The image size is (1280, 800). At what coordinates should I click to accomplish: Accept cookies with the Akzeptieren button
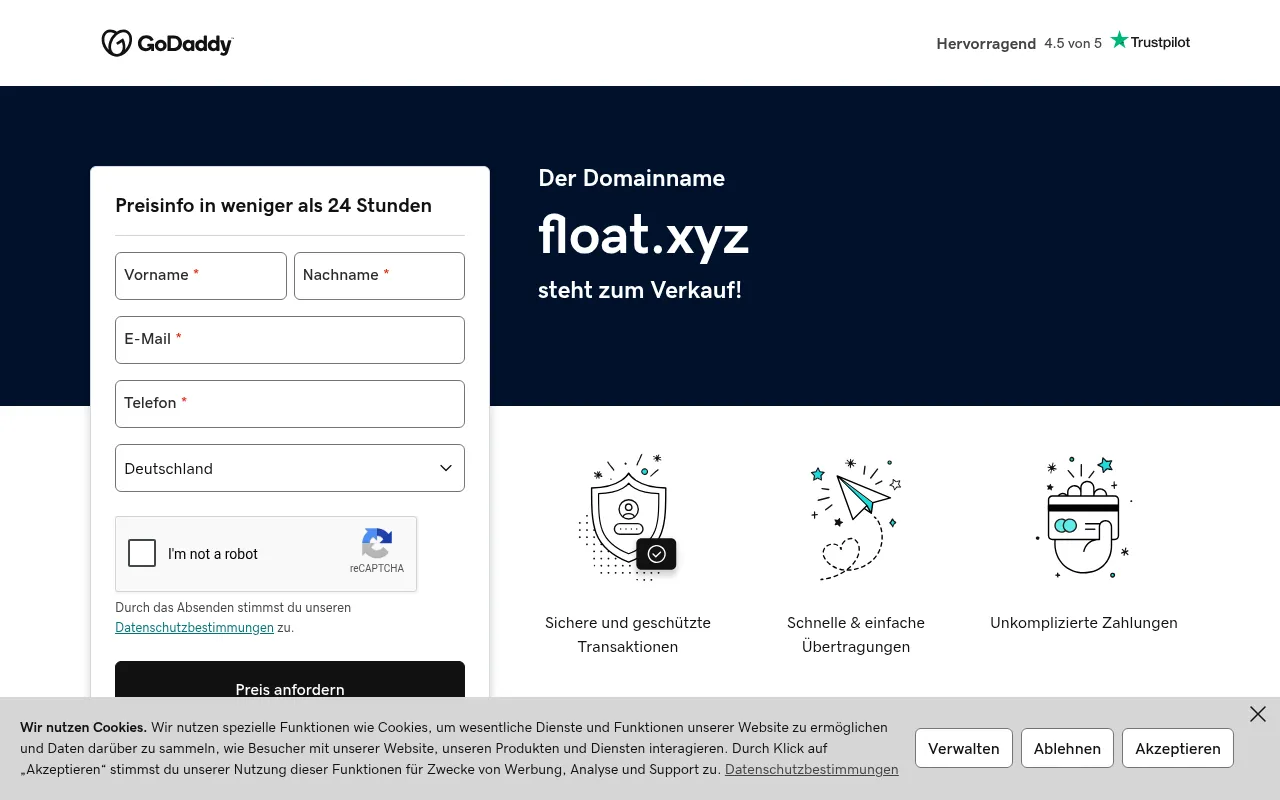(1178, 748)
